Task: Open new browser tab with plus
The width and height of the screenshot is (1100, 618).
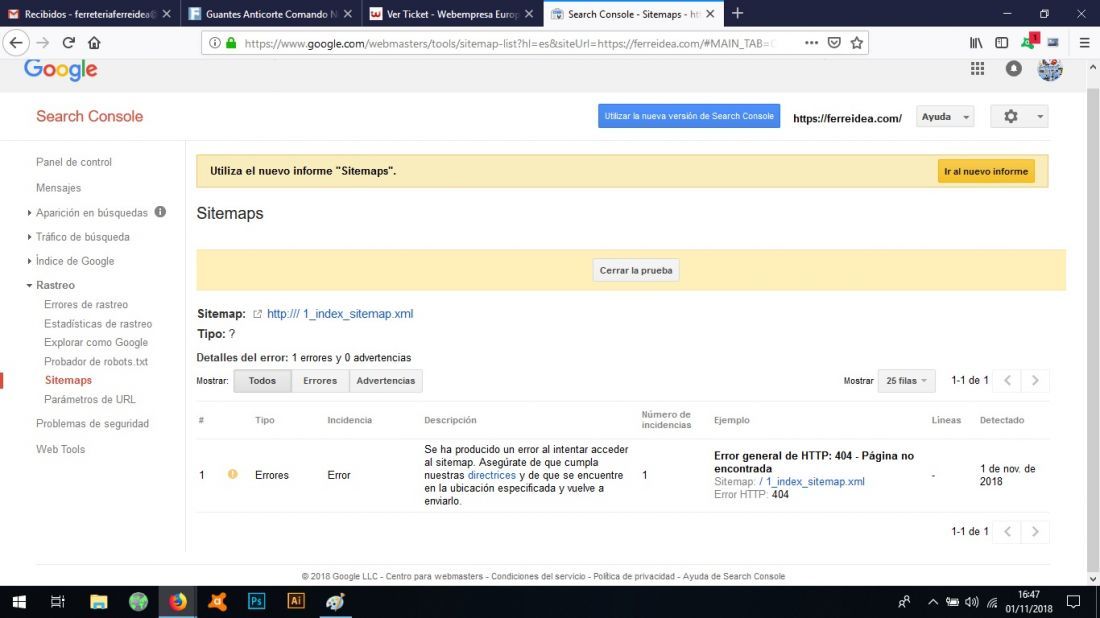Action: pyautogui.click(x=737, y=13)
